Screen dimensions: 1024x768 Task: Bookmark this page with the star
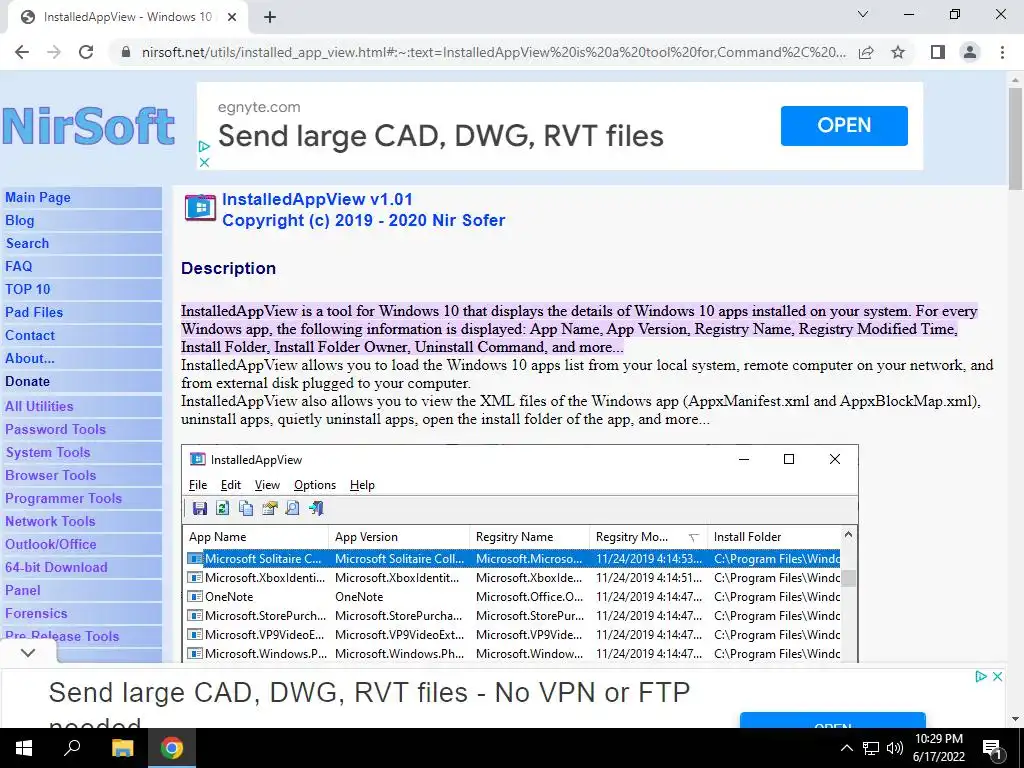pyautogui.click(x=898, y=52)
